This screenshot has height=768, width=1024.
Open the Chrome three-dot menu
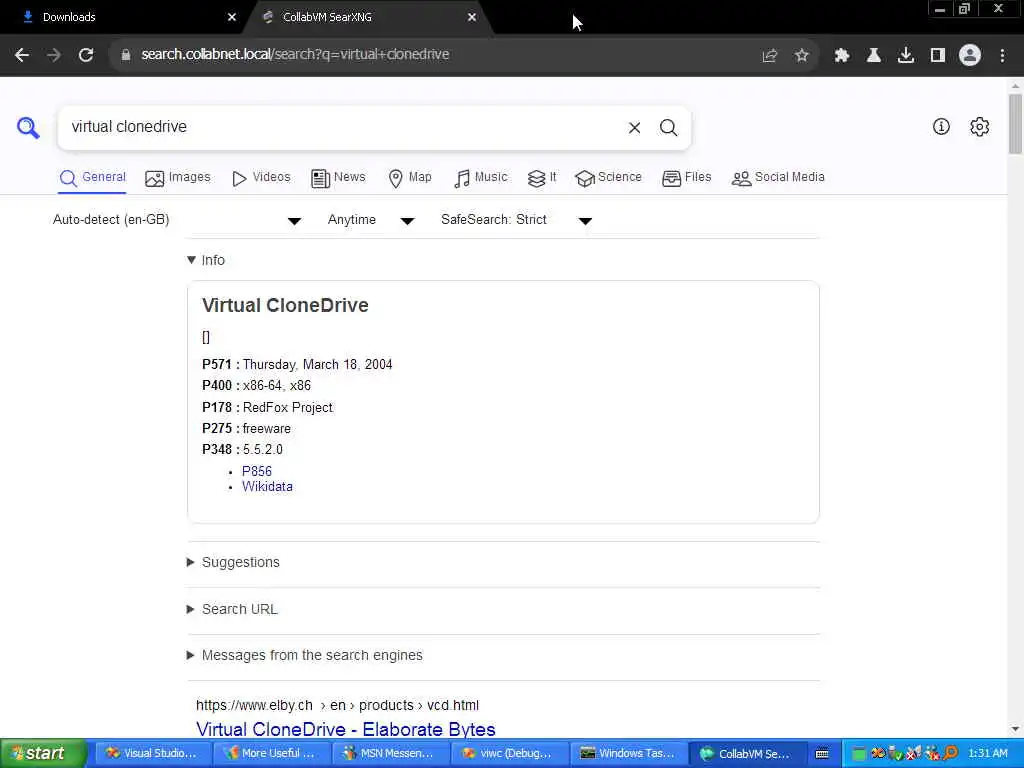coord(1002,56)
